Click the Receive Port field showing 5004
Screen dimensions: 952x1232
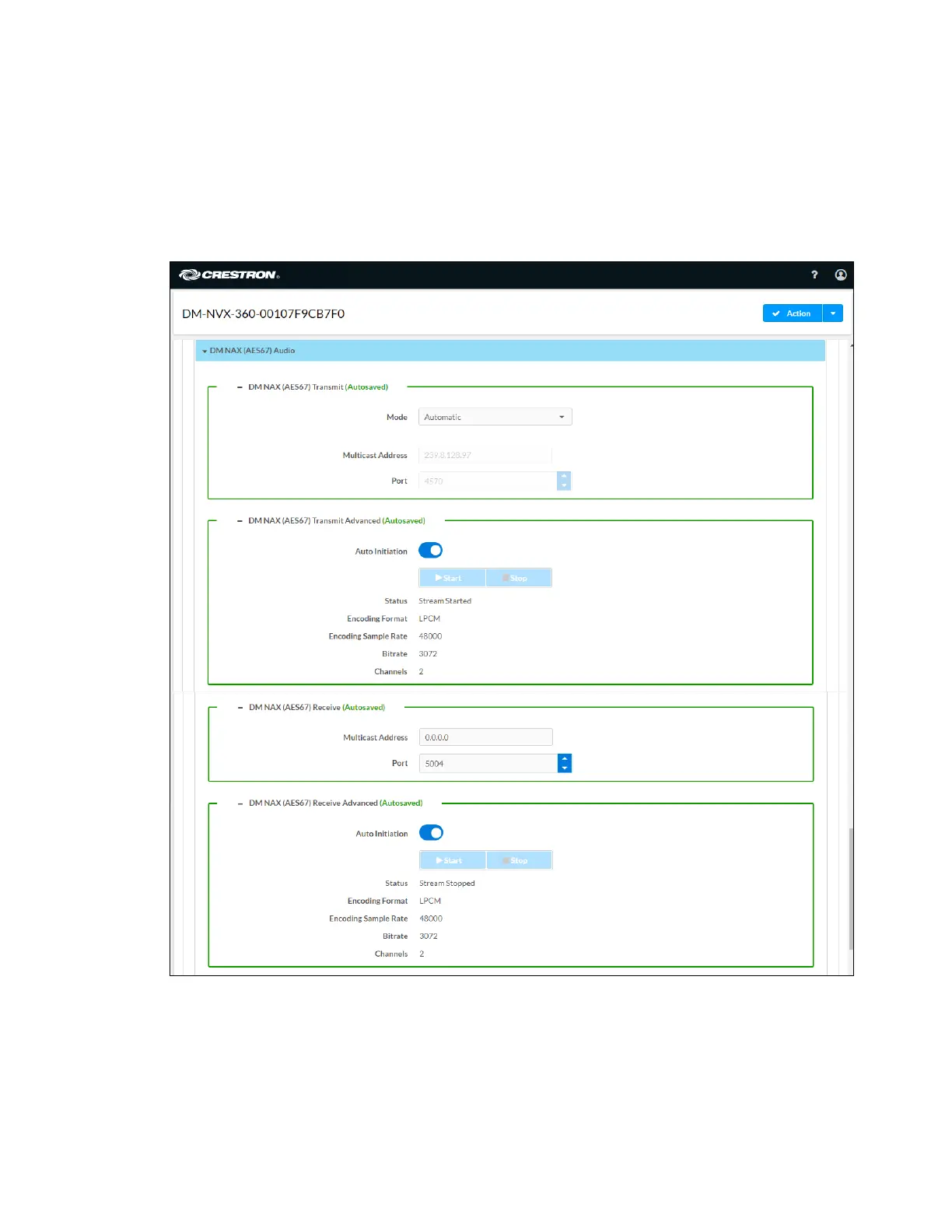point(488,763)
